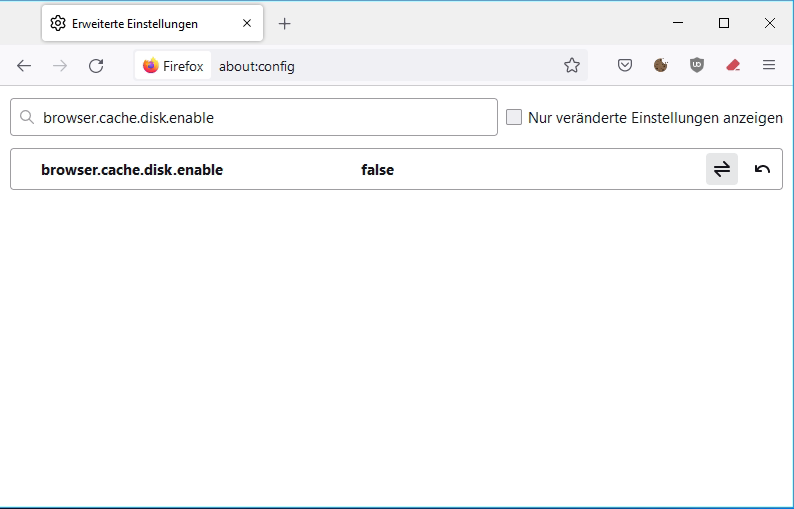Close the Firefox window
This screenshot has height=509, width=794.
(770, 23)
